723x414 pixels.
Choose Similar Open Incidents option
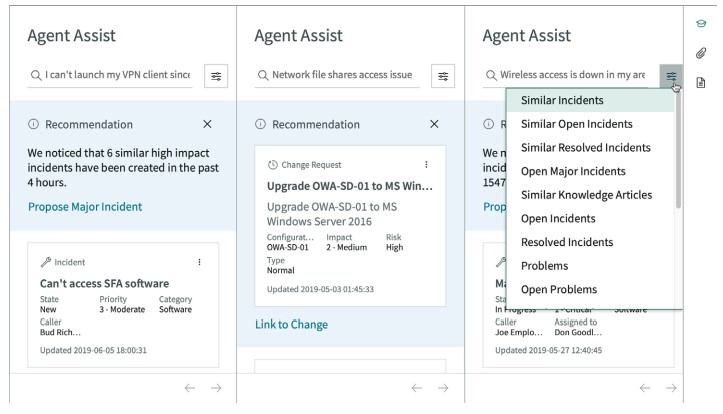point(576,124)
